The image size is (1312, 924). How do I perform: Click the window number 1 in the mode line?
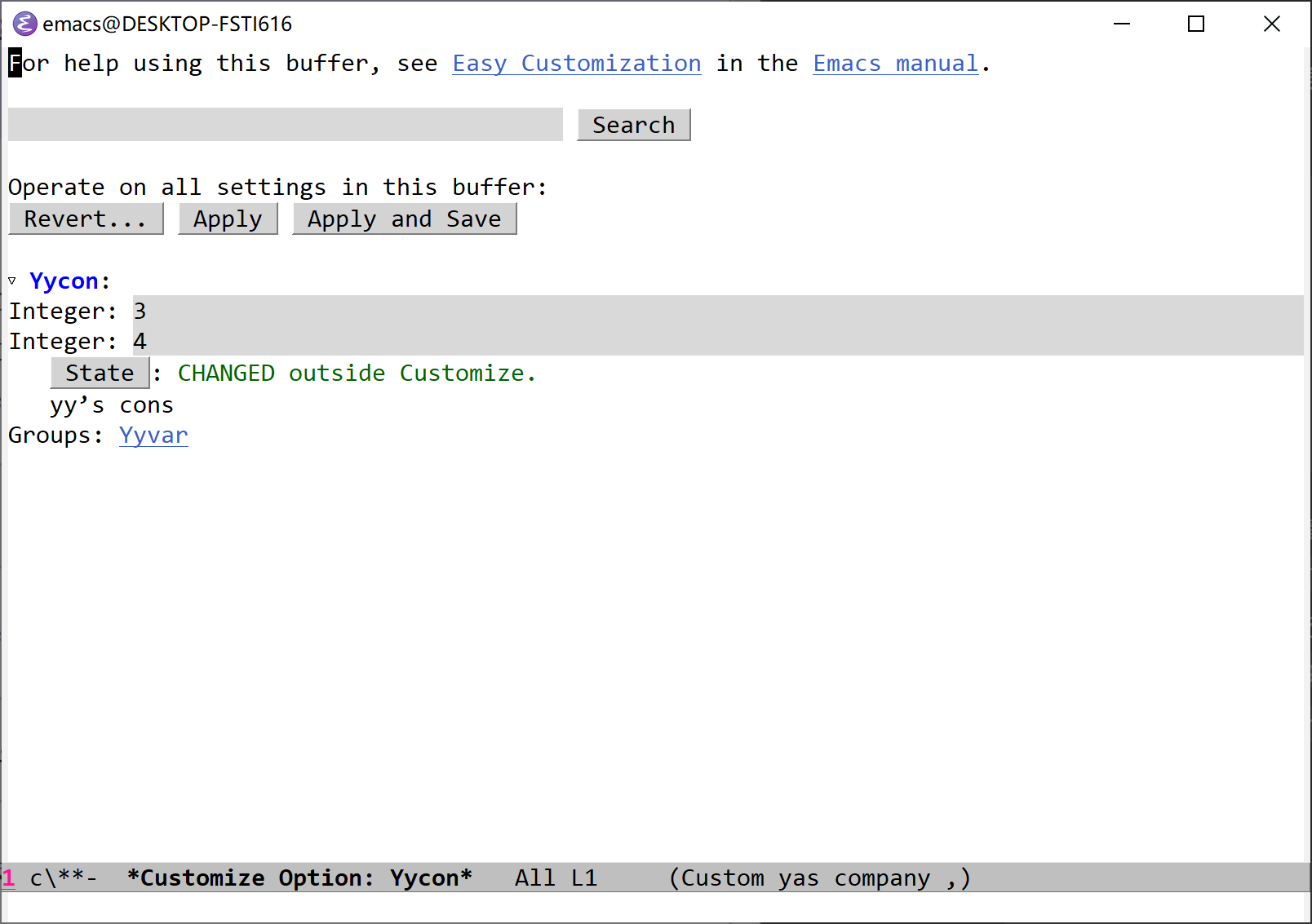click(x=9, y=878)
